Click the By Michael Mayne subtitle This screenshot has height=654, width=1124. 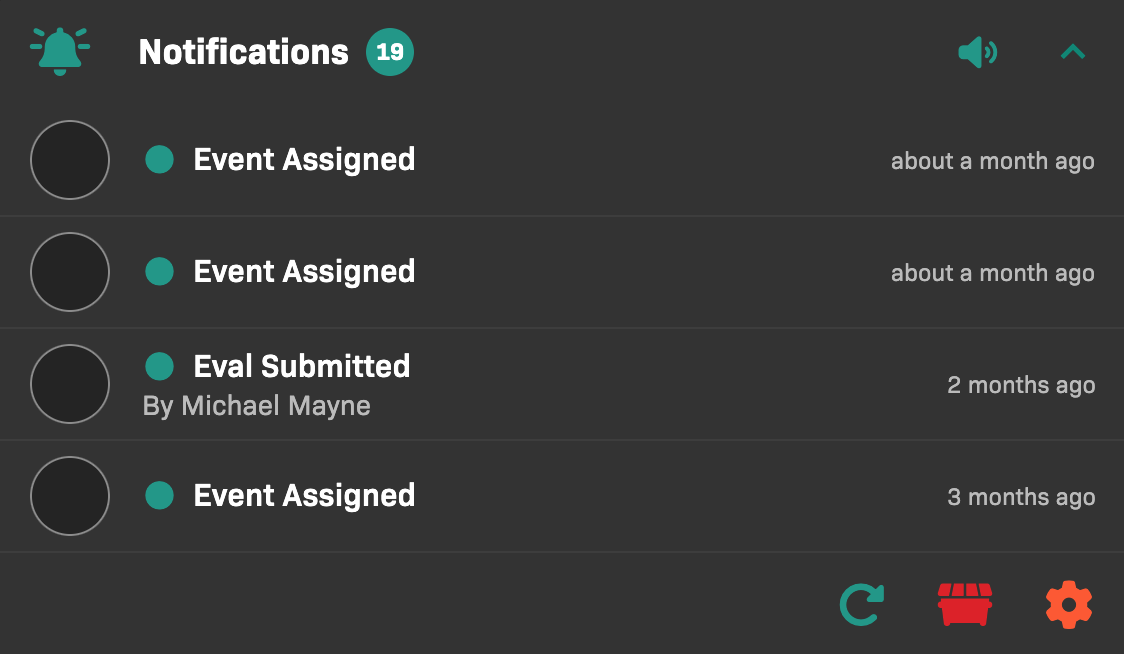257,406
